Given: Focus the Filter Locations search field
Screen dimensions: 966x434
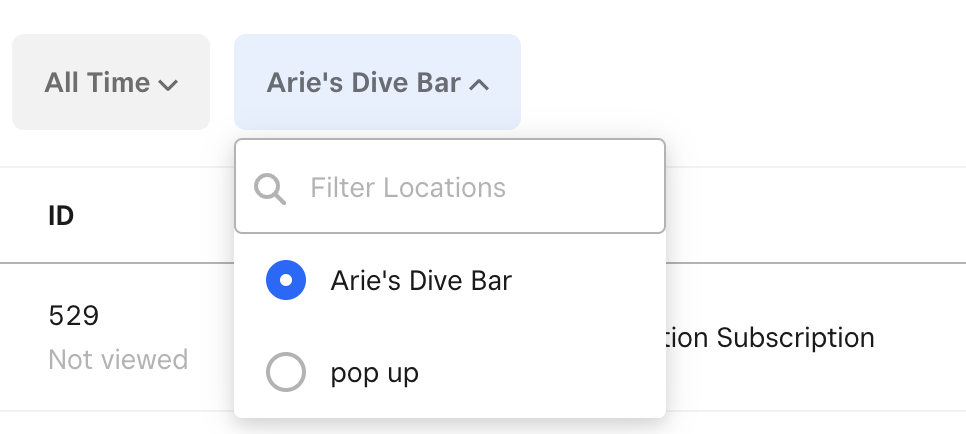Looking at the screenshot, I should coord(470,187).
